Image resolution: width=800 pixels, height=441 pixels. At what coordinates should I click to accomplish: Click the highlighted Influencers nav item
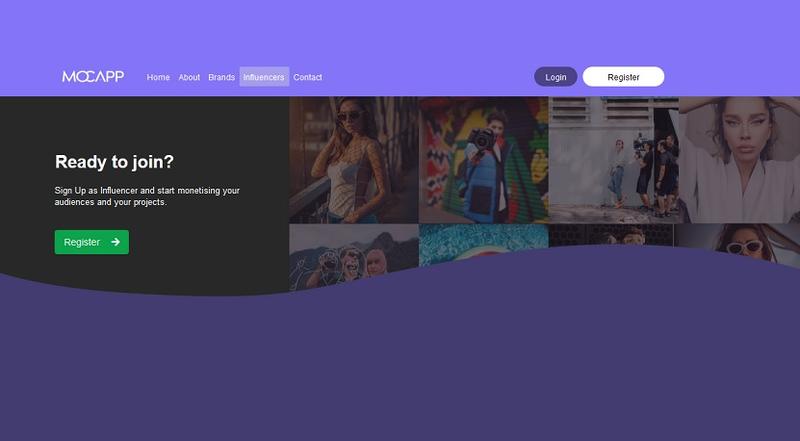tap(264, 77)
